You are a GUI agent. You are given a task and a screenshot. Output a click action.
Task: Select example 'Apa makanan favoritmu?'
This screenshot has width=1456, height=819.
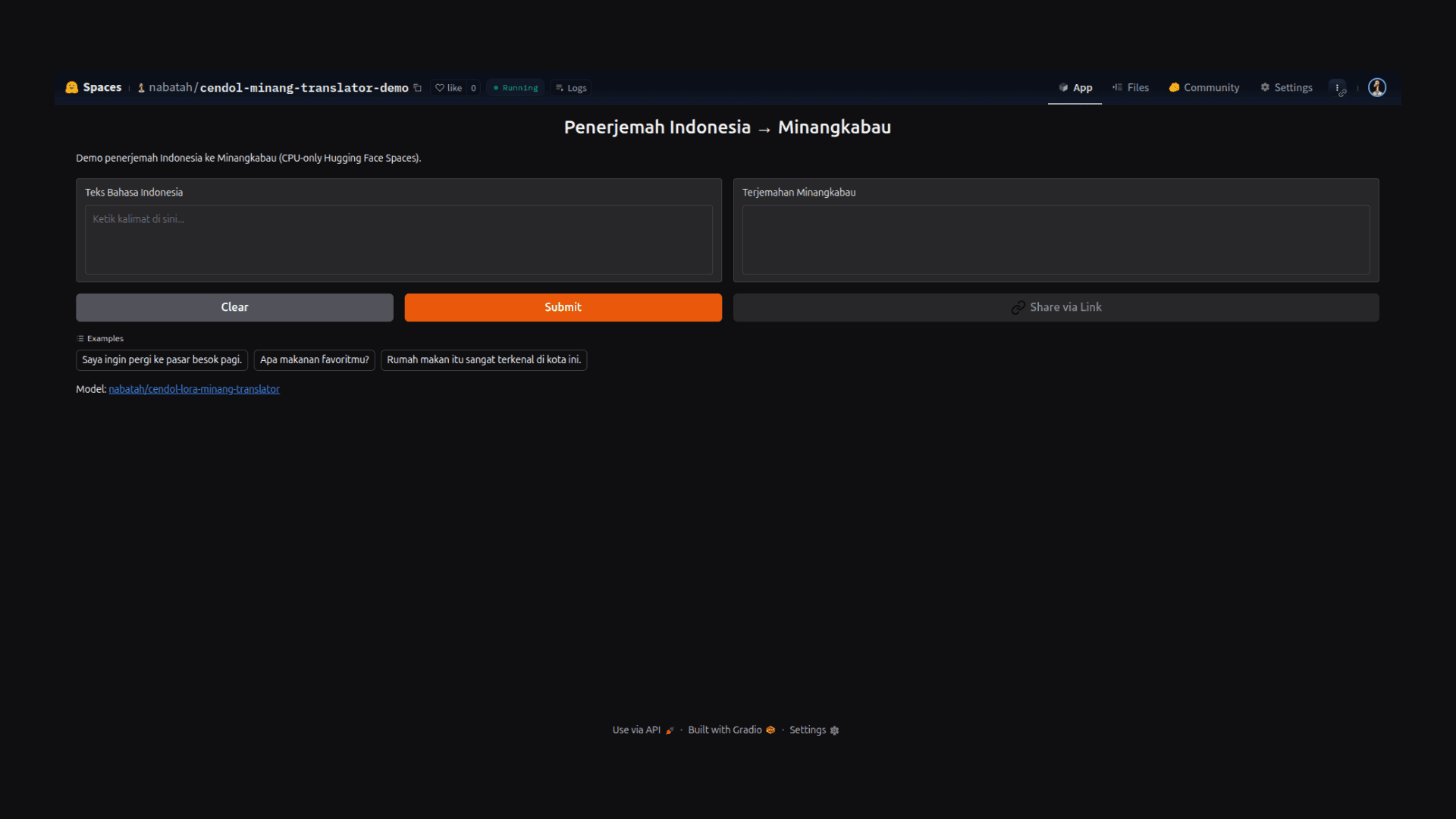click(315, 360)
